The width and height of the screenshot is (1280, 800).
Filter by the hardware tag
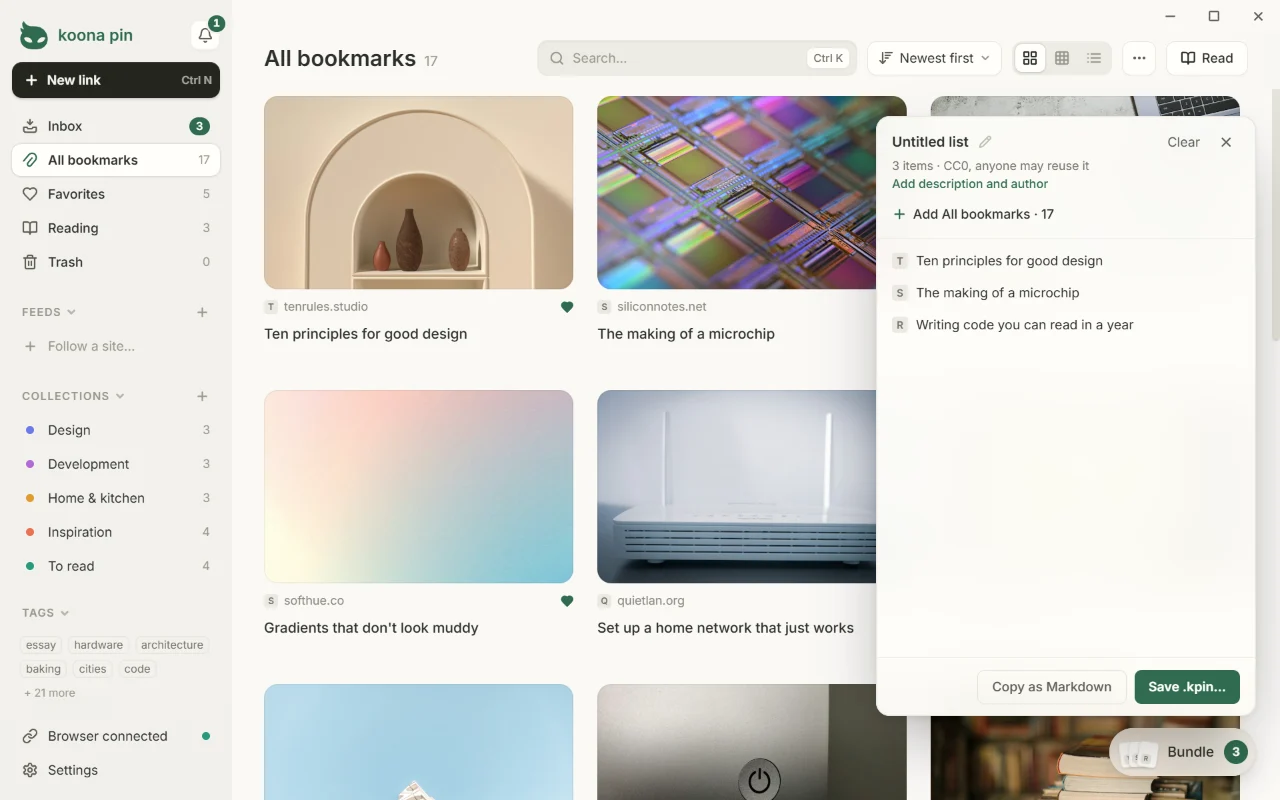[98, 645]
